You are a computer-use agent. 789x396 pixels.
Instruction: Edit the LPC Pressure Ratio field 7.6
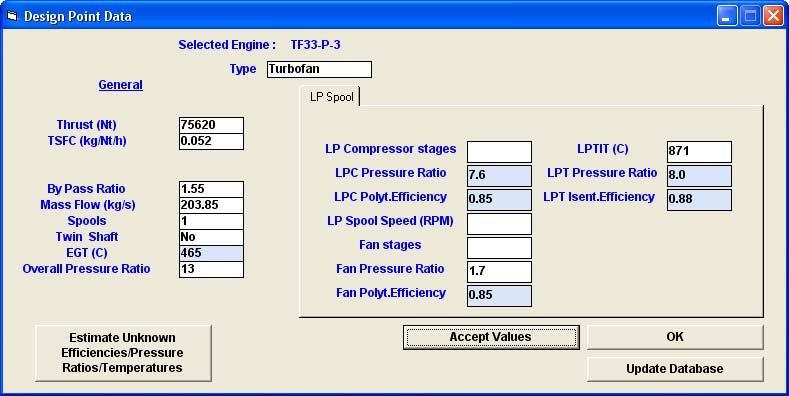click(499, 176)
